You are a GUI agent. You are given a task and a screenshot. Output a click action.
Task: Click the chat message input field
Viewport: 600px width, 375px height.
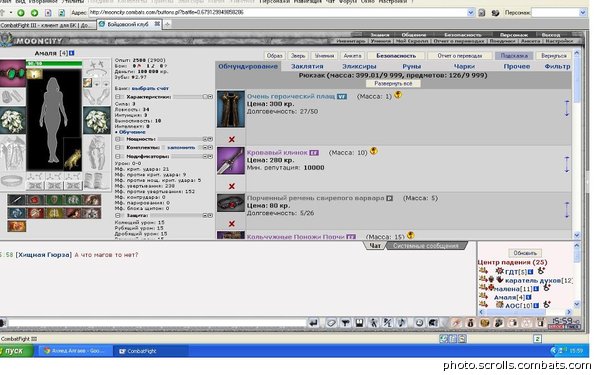157,323
